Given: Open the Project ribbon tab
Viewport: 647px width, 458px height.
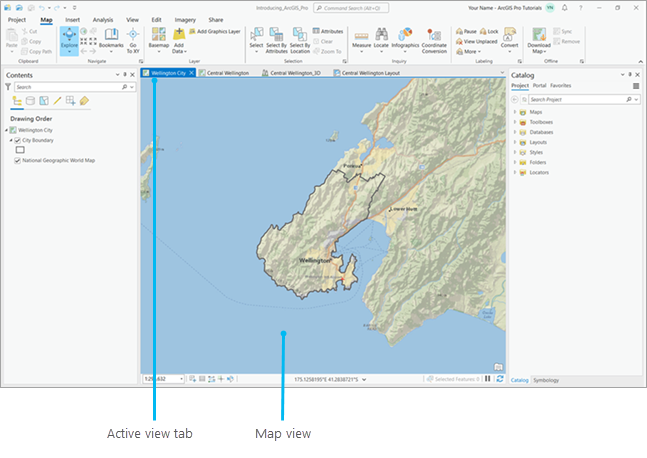Looking at the screenshot, I should [x=17, y=20].
